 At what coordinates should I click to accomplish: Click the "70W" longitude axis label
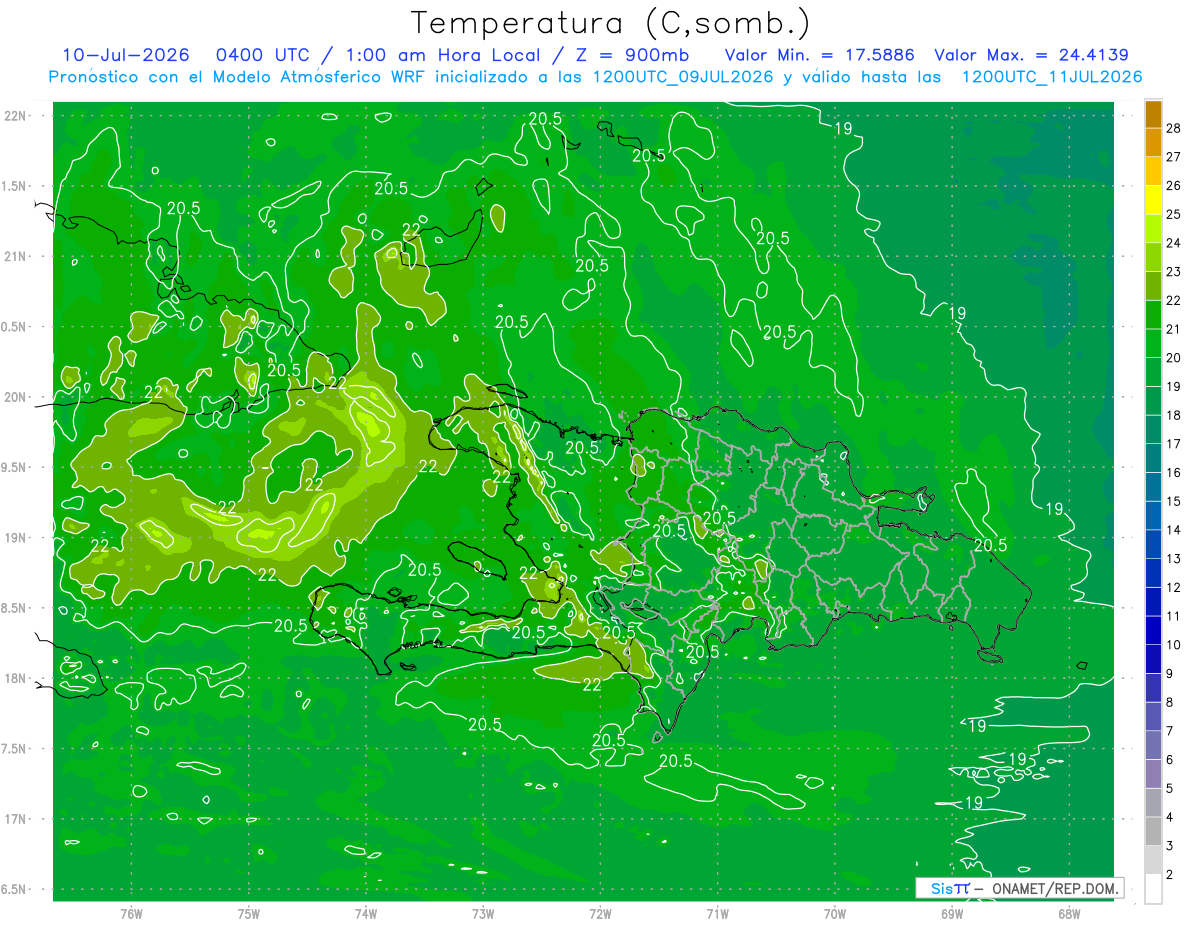tap(835, 915)
